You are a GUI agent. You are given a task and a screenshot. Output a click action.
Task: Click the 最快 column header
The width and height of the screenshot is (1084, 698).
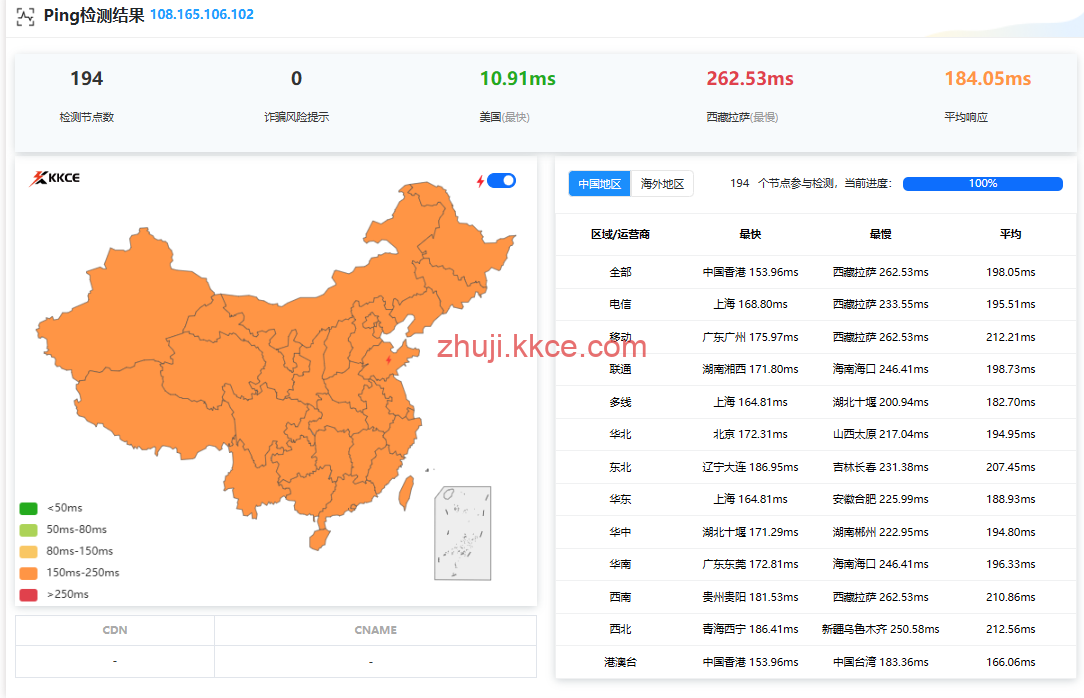[750, 234]
